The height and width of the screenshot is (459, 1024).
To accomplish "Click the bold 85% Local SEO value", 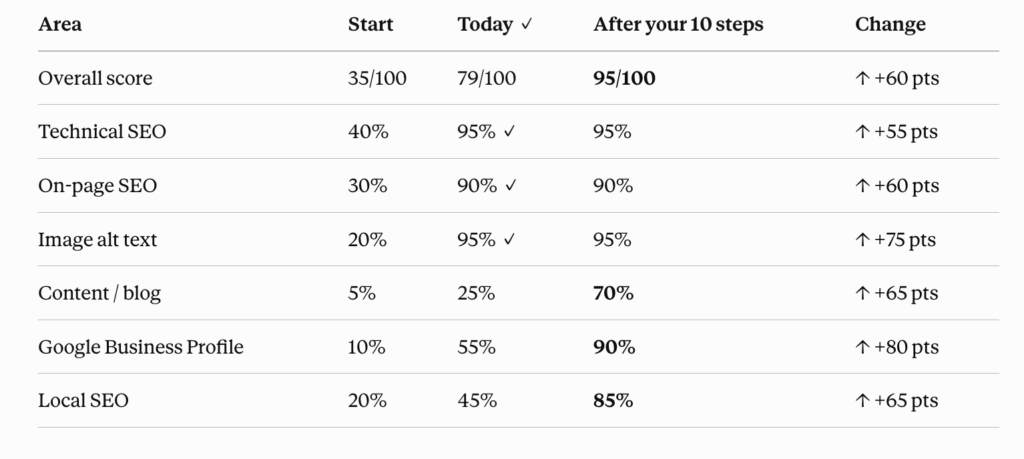I will tap(613, 401).
